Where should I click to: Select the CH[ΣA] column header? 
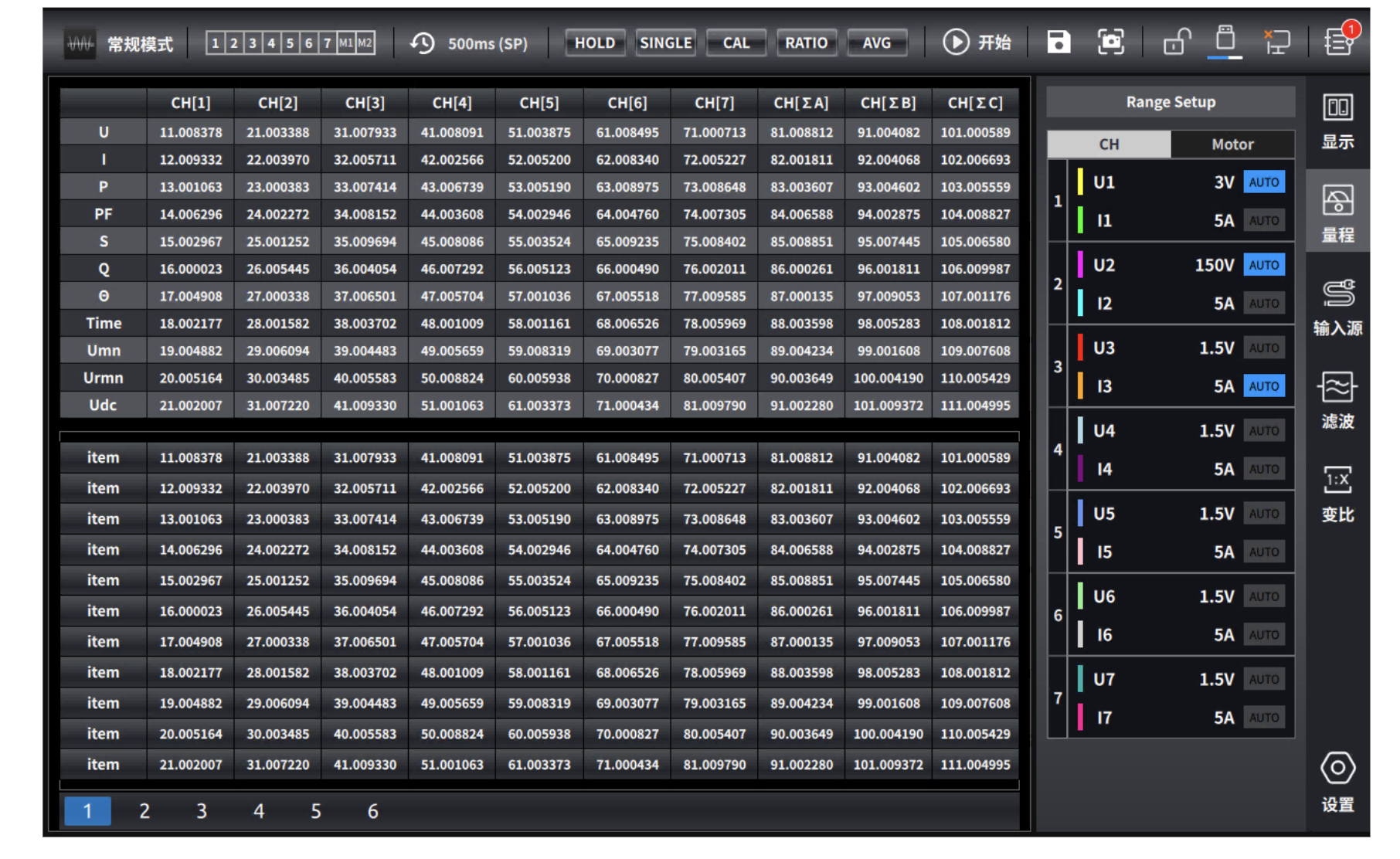pyautogui.click(x=801, y=103)
